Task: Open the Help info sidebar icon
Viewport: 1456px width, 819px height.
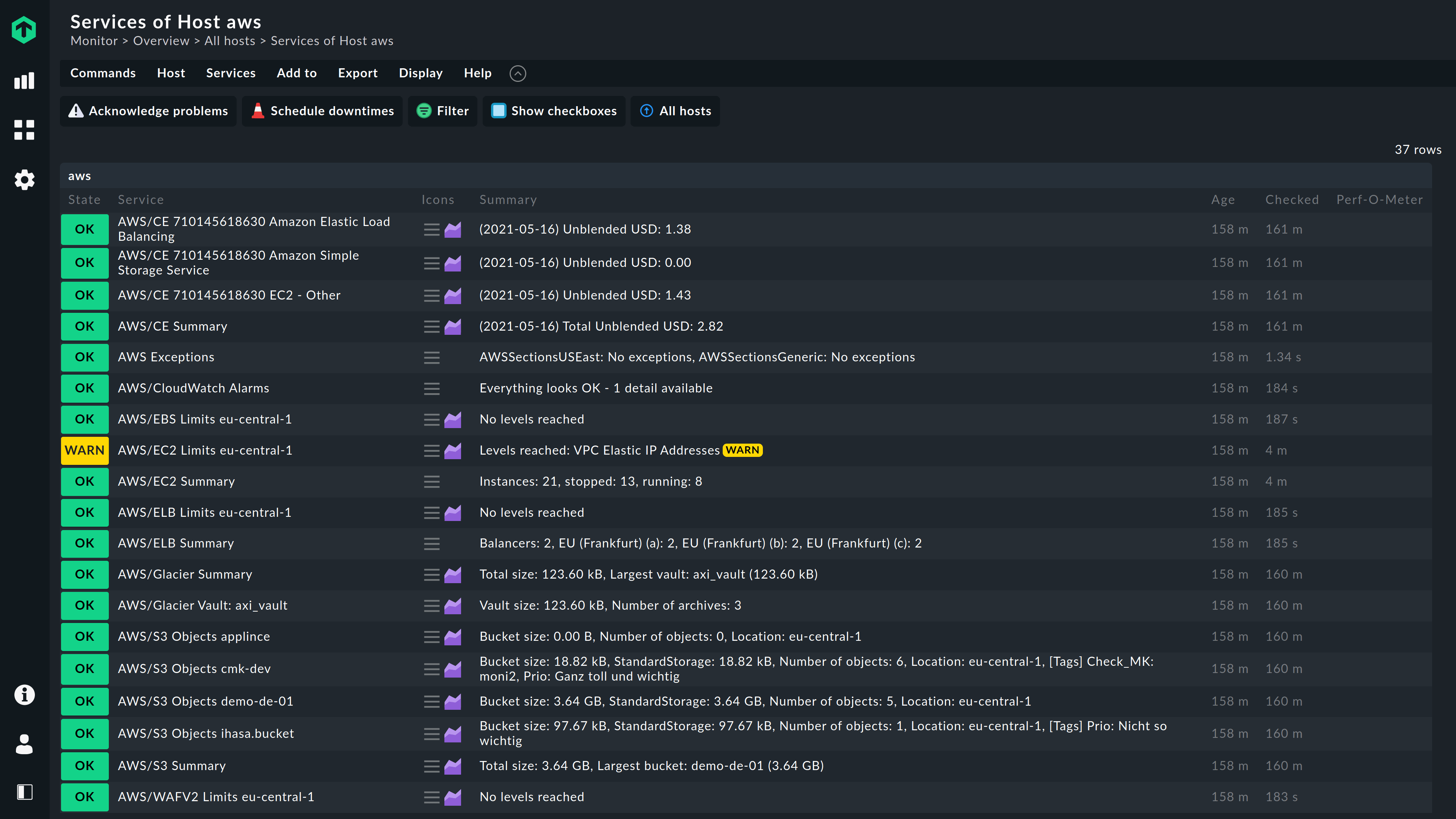Action: pyautogui.click(x=24, y=695)
